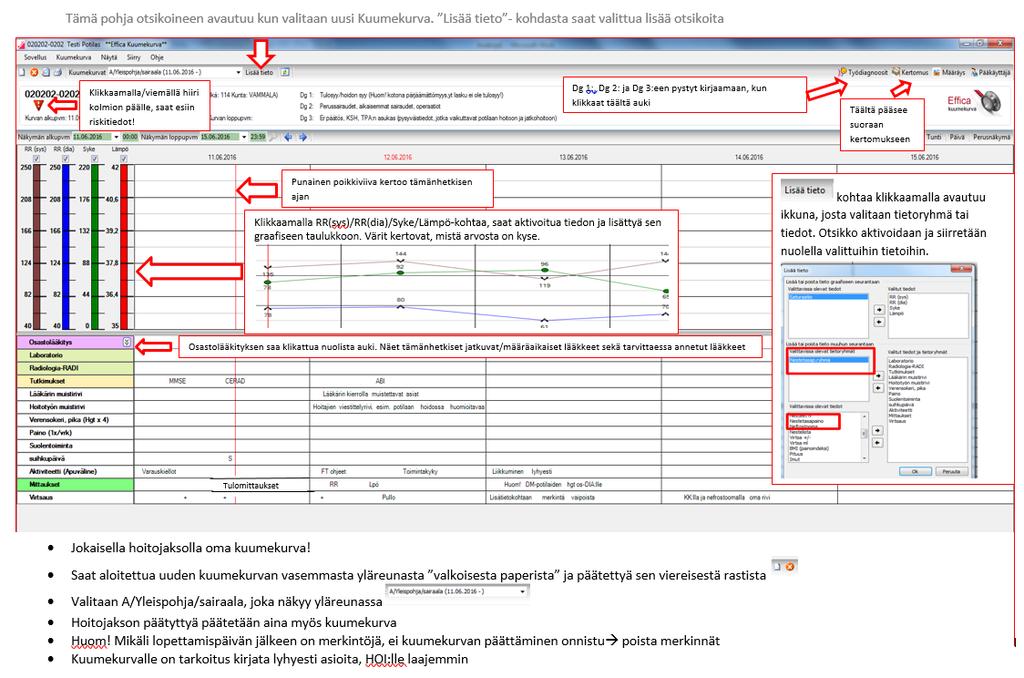Select the Tutkimukset row header
The height and width of the screenshot is (678, 1024).
[x=75, y=381]
